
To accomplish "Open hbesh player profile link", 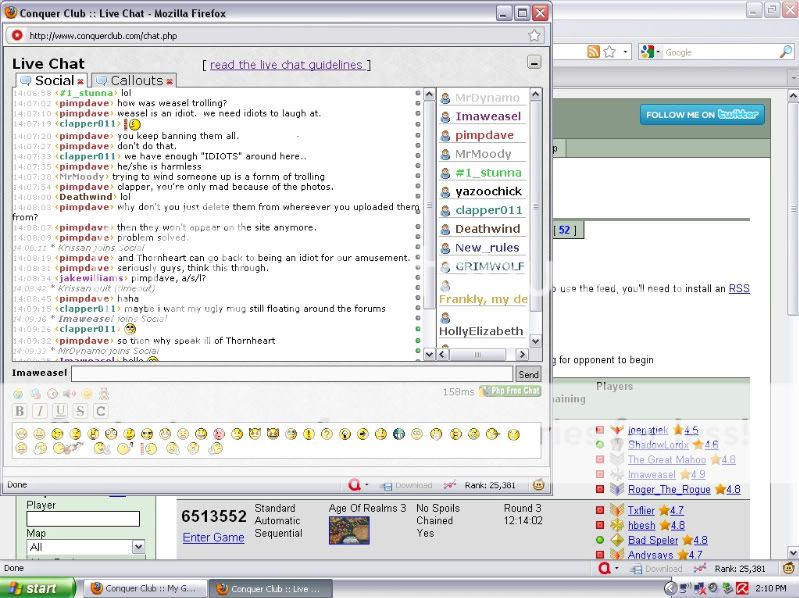I will (x=642, y=525).
